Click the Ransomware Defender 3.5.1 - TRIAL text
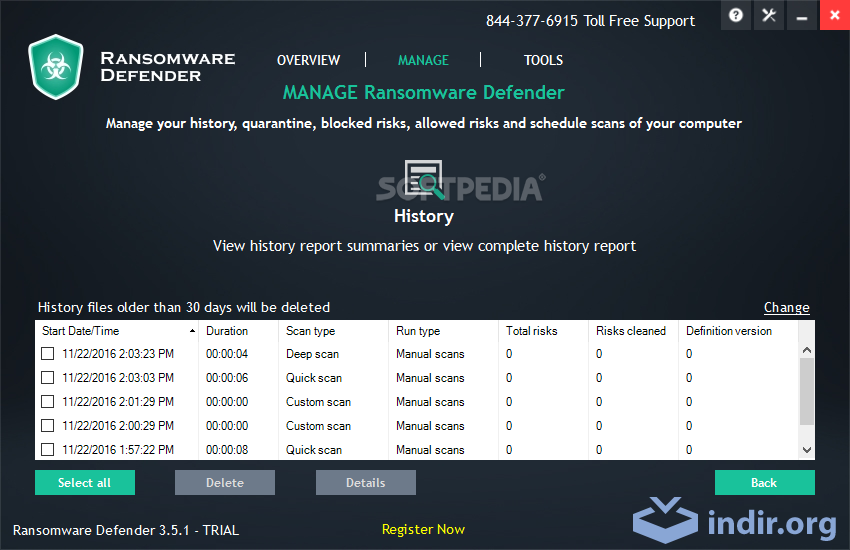This screenshot has width=850, height=550. (126, 530)
